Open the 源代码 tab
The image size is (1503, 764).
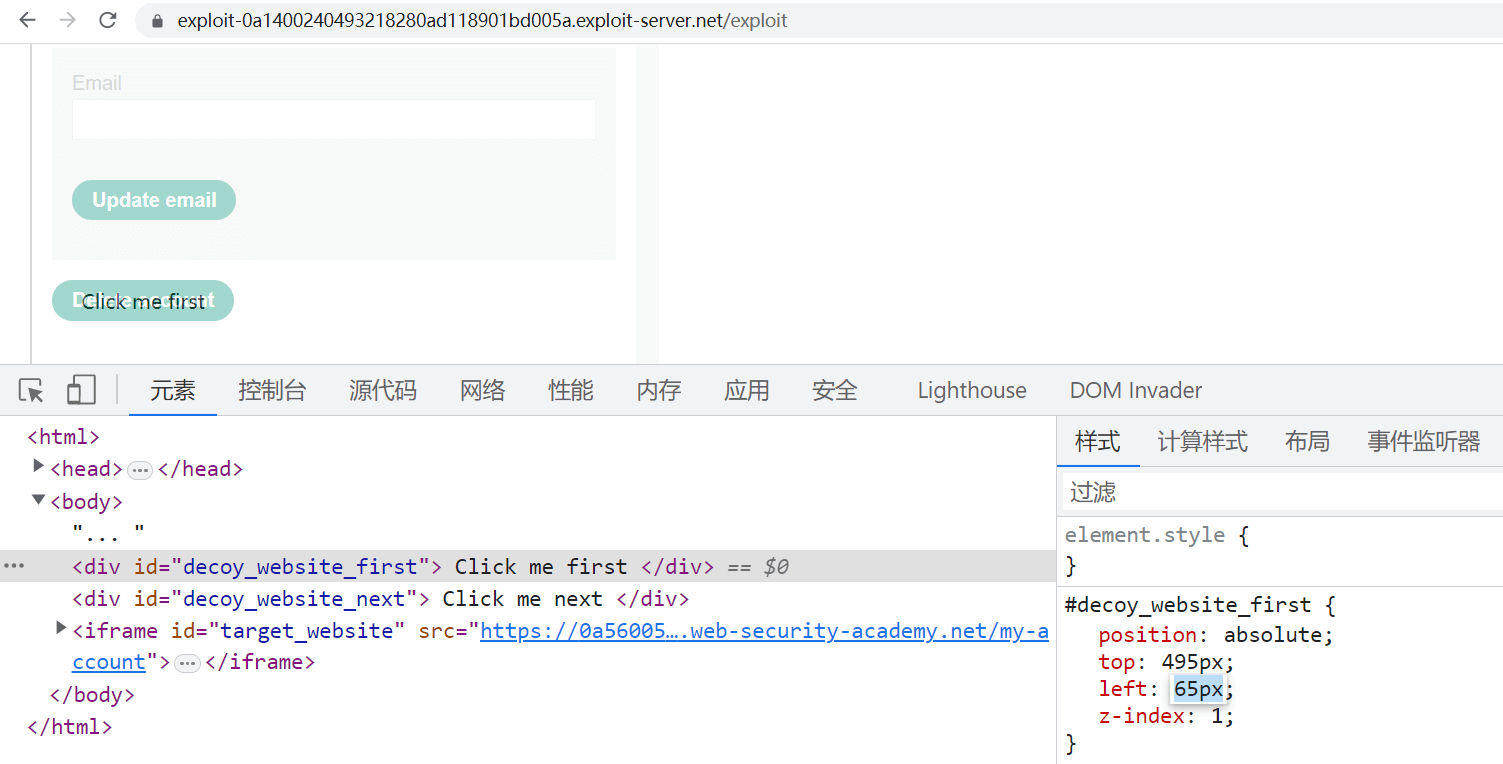coord(383,390)
